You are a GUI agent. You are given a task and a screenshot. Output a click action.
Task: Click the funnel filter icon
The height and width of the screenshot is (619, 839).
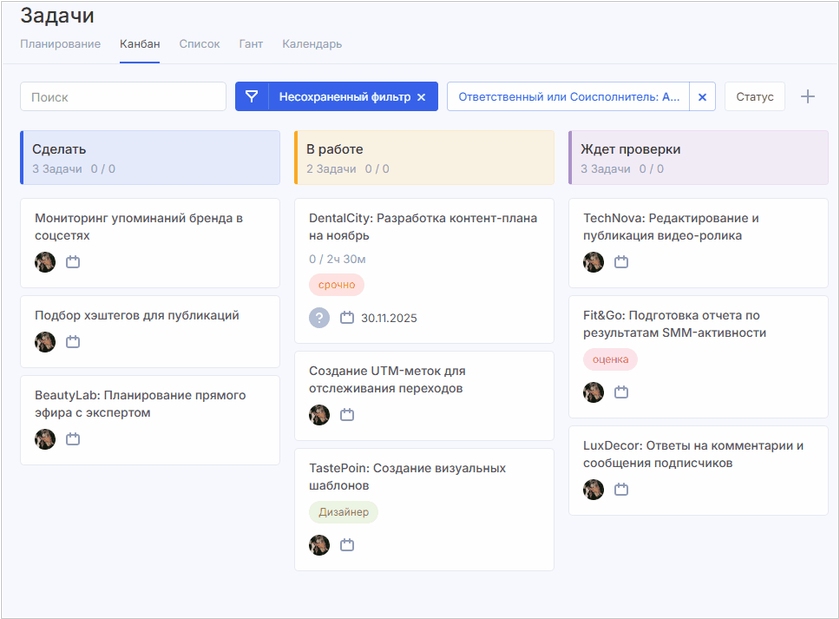(x=252, y=97)
